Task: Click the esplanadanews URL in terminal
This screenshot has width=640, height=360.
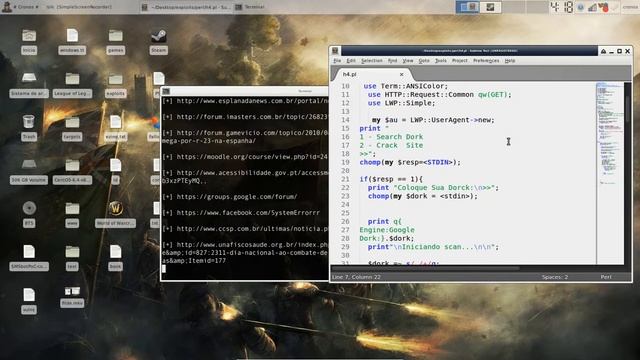Action: tap(252, 101)
